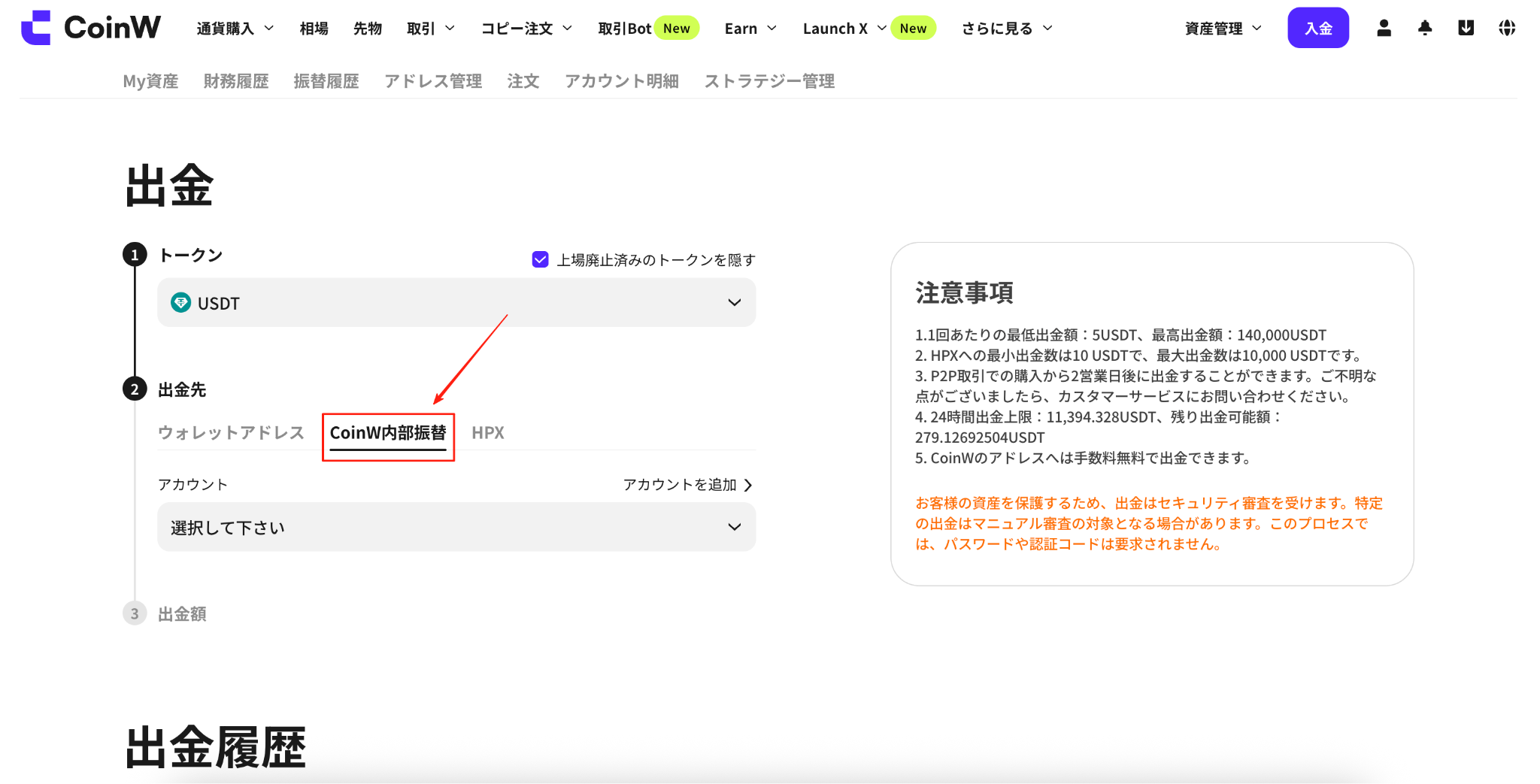
Task: Open the アカウント 選択して下さい dropdown
Action: tap(456, 527)
